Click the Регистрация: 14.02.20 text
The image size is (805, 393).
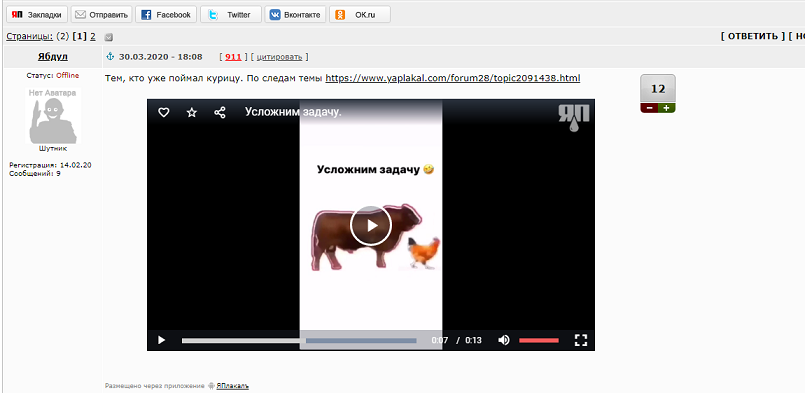pos(50,165)
